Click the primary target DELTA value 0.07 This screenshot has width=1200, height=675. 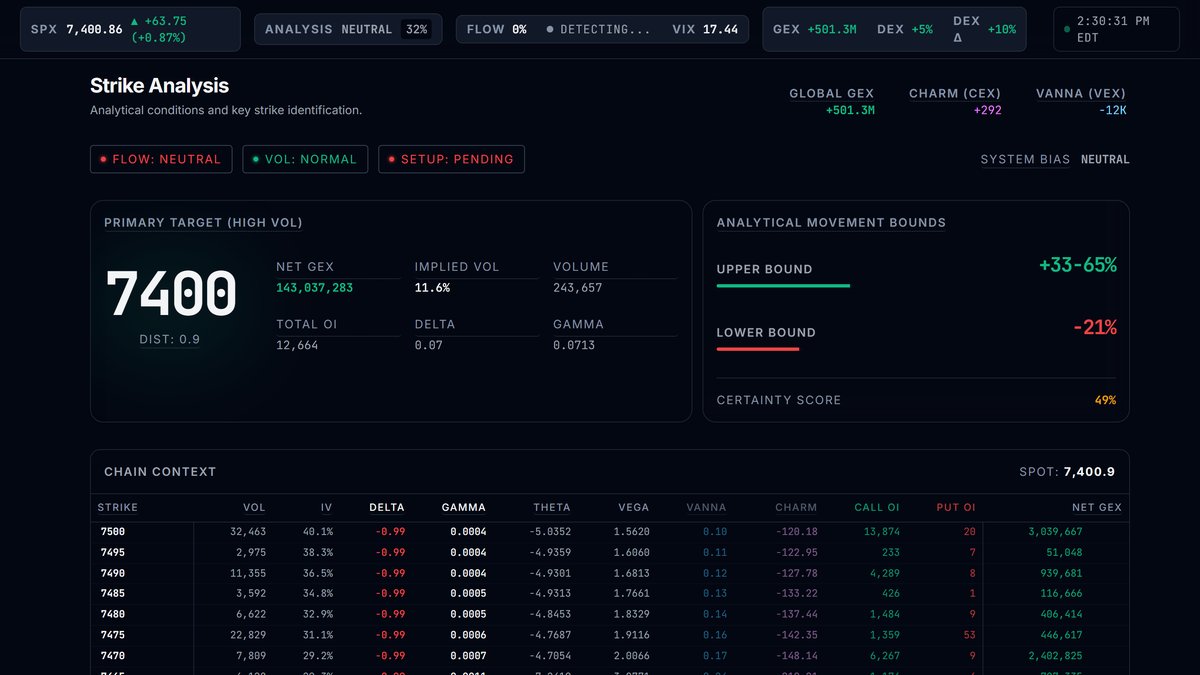pos(428,345)
